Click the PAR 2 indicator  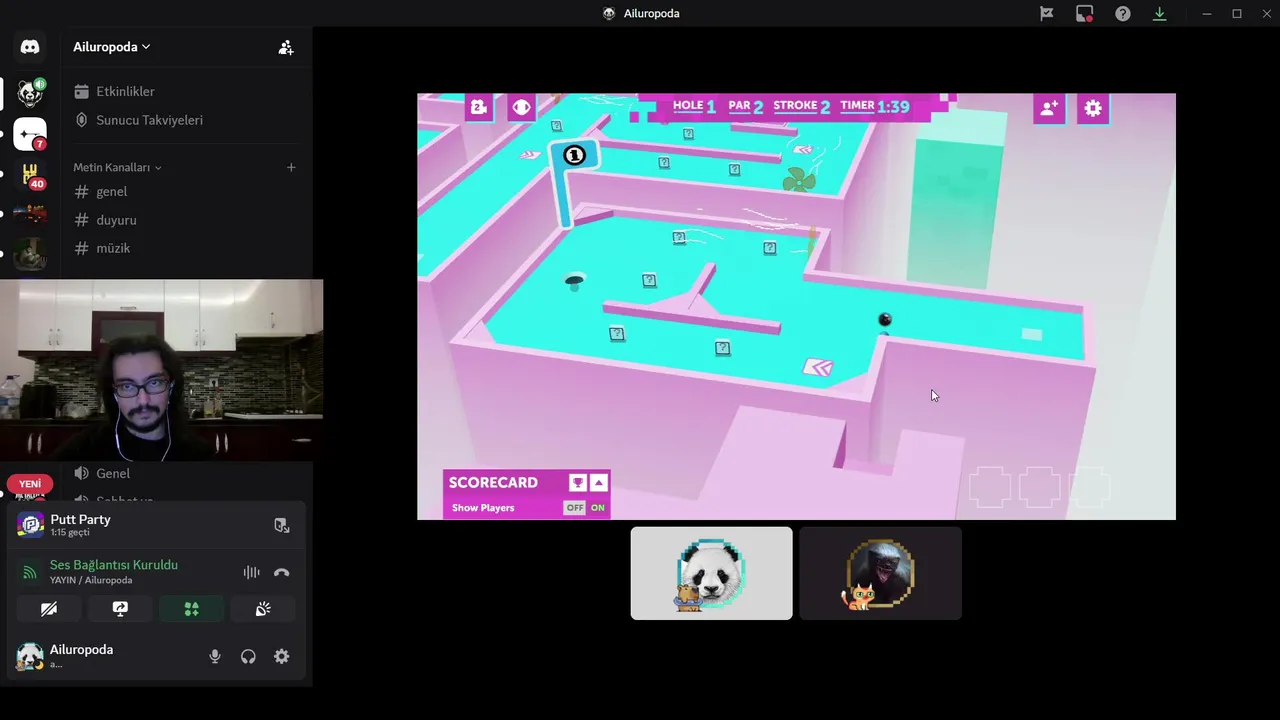[746, 105]
